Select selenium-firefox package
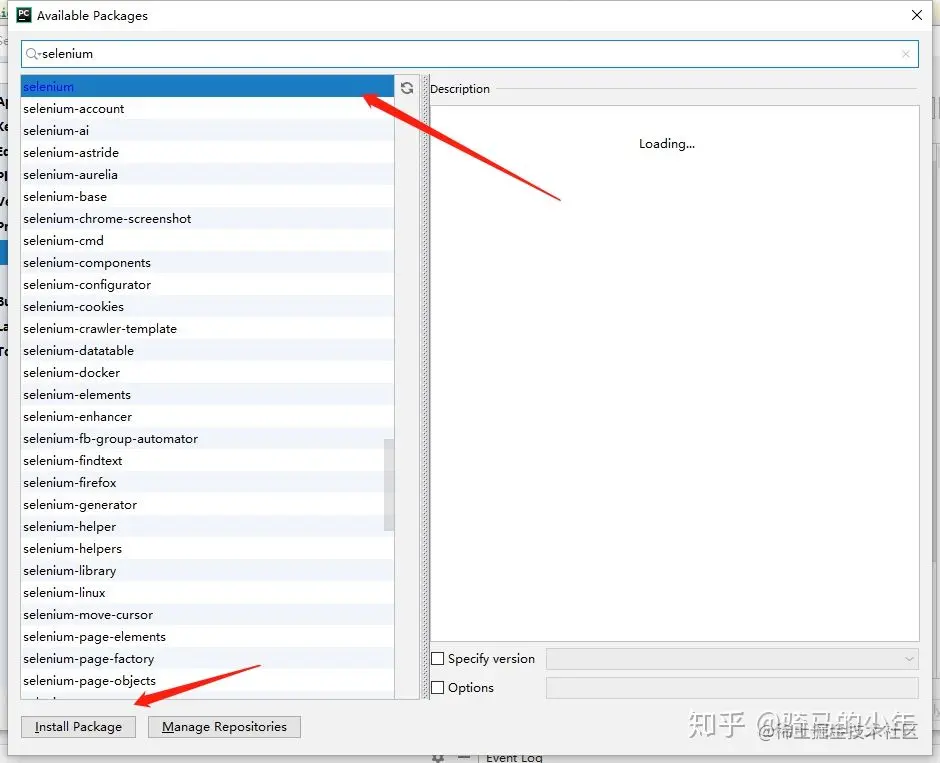 pos(207,482)
